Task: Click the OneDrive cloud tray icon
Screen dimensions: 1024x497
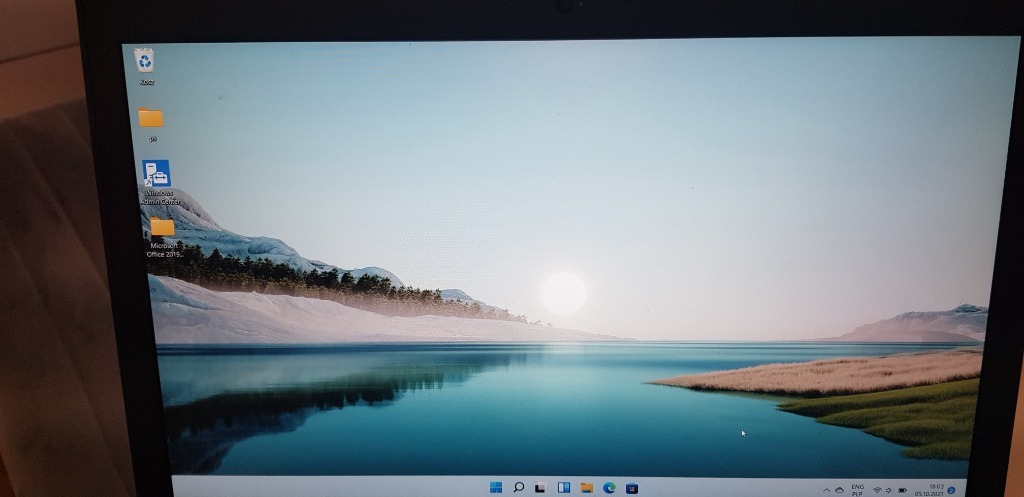Action: pyautogui.click(x=839, y=490)
